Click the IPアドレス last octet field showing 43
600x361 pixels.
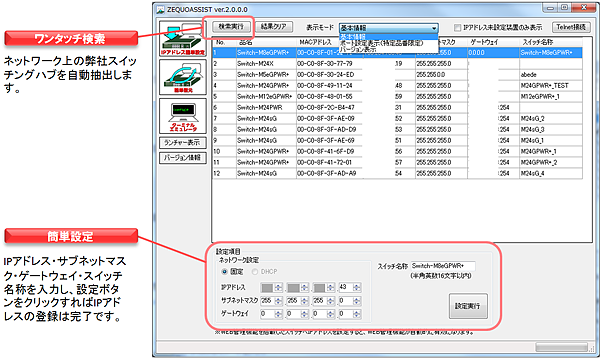pos(345,287)
